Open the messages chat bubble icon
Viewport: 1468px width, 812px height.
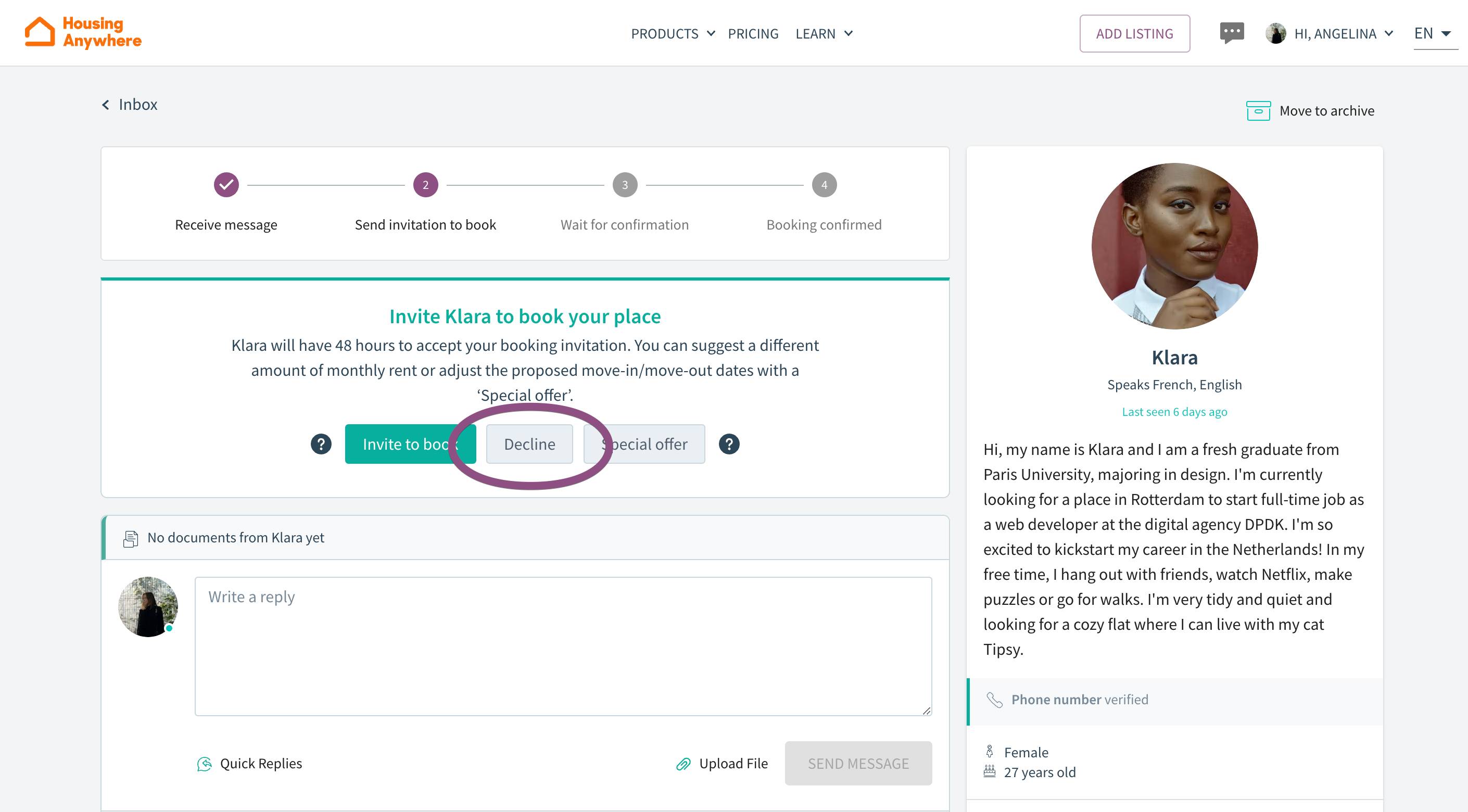coord(1232,32)
